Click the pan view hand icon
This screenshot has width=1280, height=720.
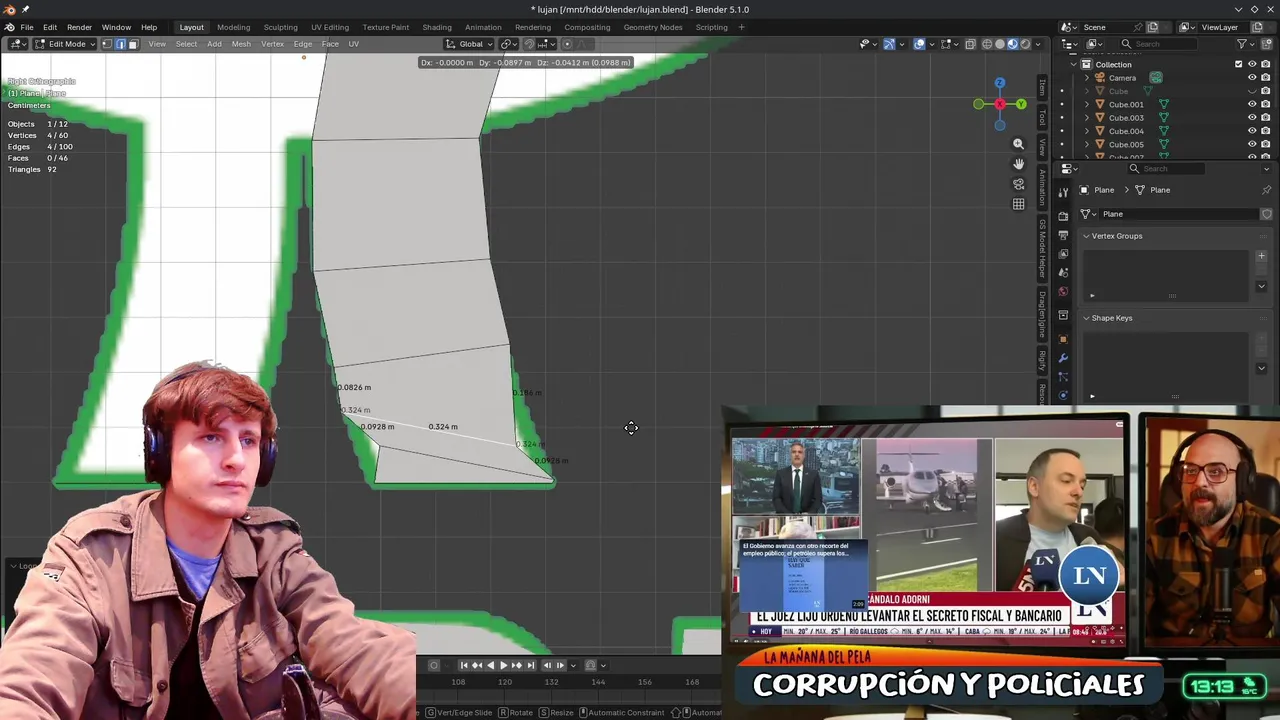tap(1018, 164)
